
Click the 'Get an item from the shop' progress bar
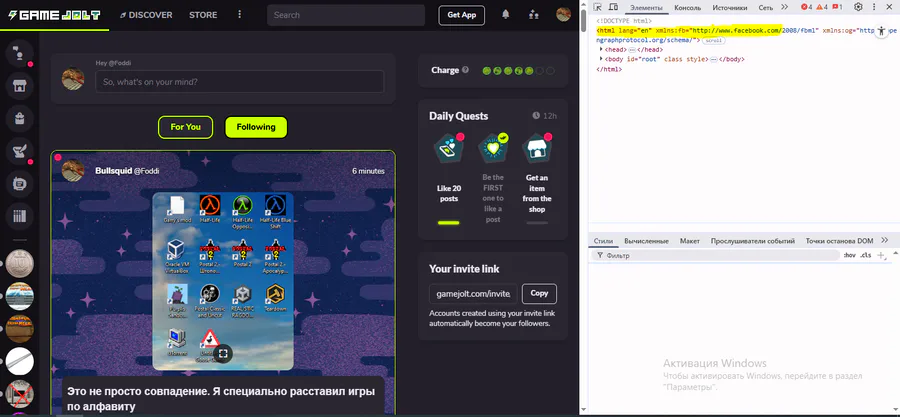(537, 223)
